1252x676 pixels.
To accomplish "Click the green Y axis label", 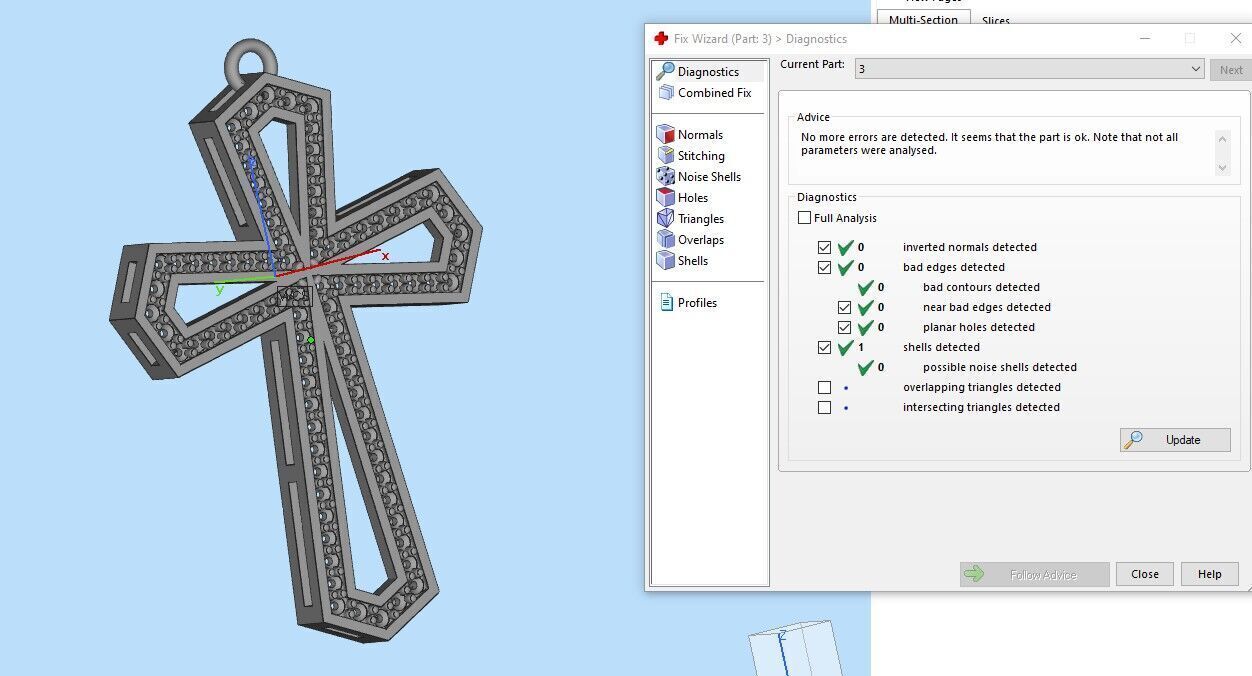I will pyautogui.click(x=219, y=290).
